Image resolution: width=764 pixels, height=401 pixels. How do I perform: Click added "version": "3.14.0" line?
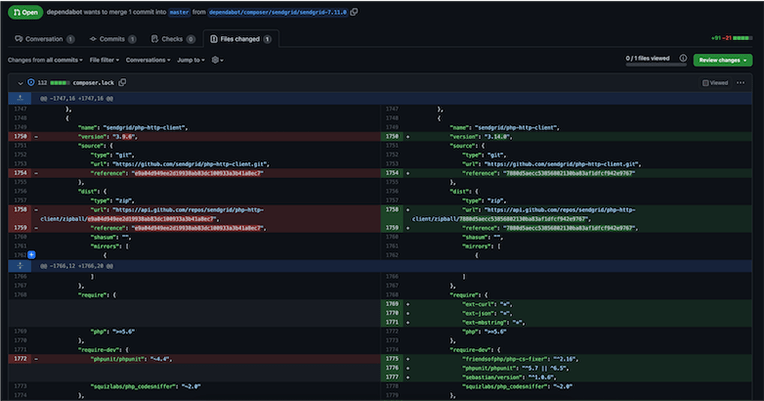(481, 136)
